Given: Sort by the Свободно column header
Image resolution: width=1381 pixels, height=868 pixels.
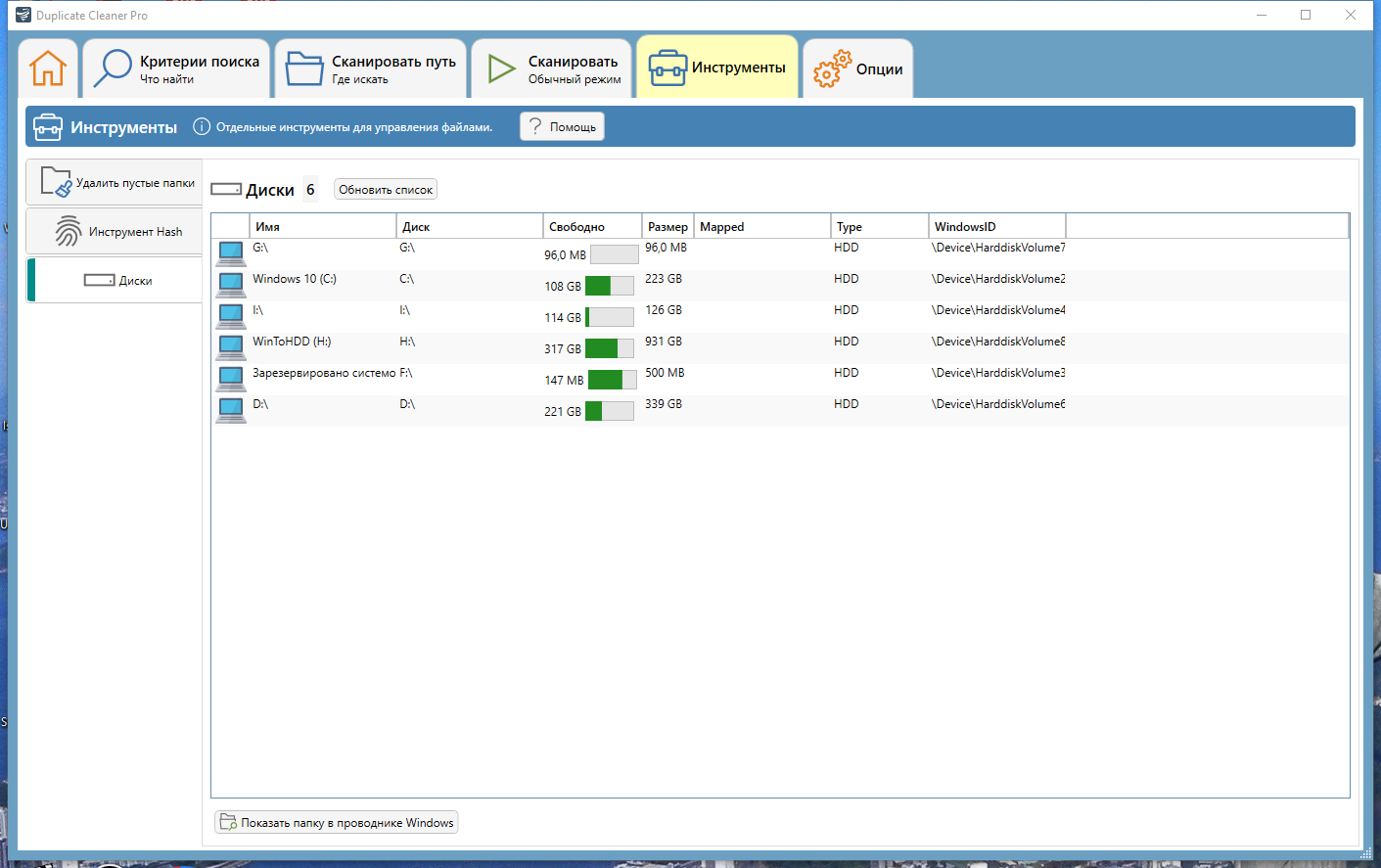Looking at the screenshot, I should [x=592, y=226].
